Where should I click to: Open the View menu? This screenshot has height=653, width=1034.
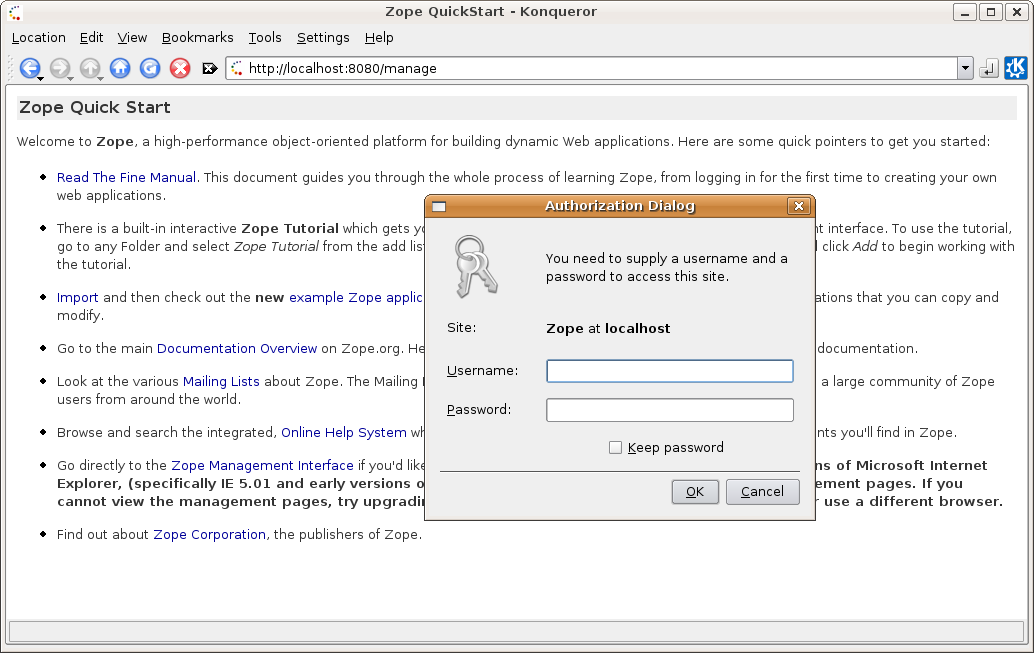[132, 38]
